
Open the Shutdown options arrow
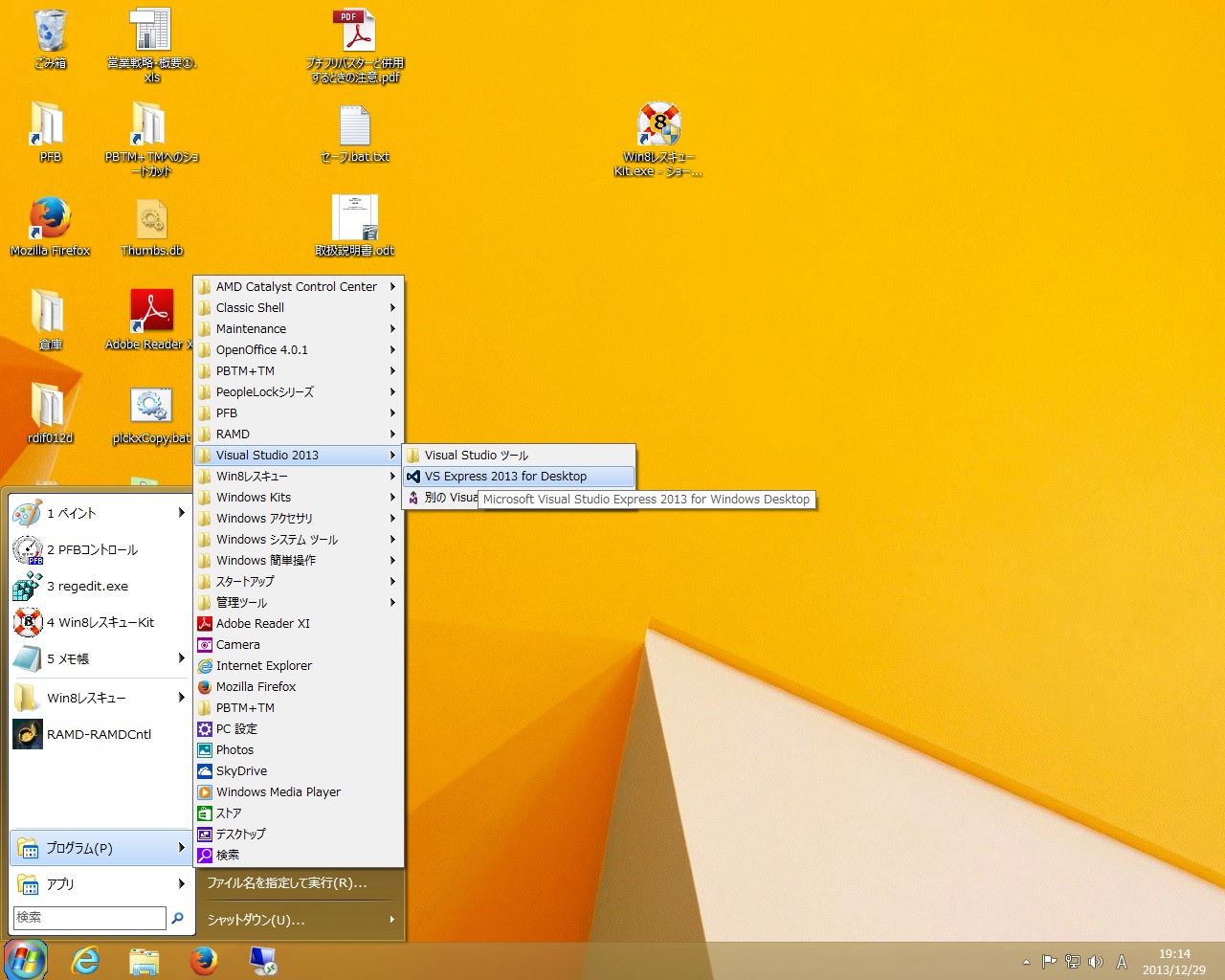point(391,920)
